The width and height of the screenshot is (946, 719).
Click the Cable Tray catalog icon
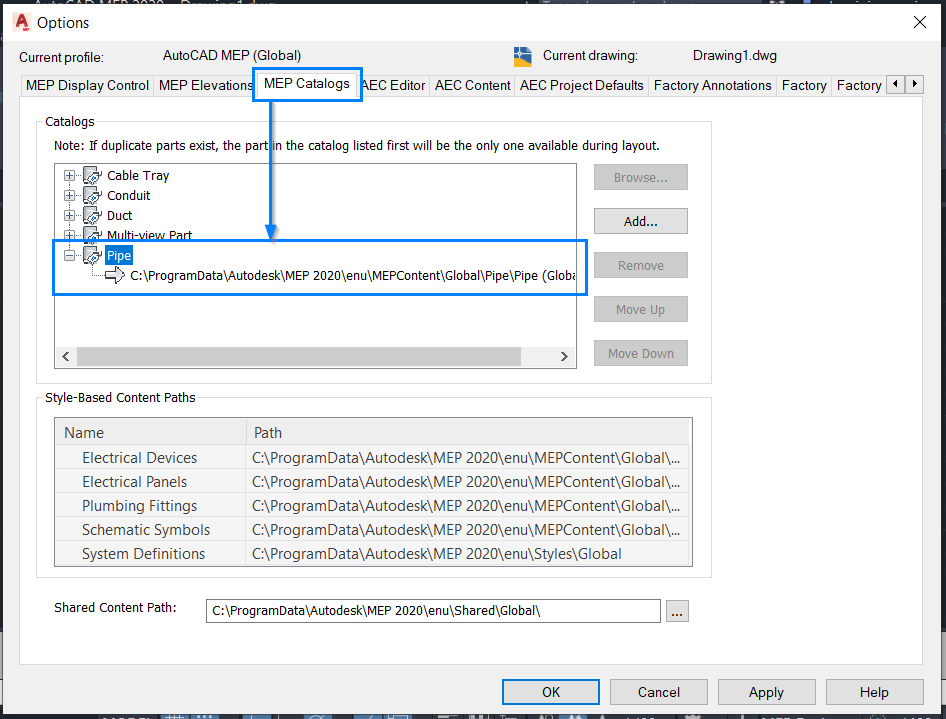(92, 176)
